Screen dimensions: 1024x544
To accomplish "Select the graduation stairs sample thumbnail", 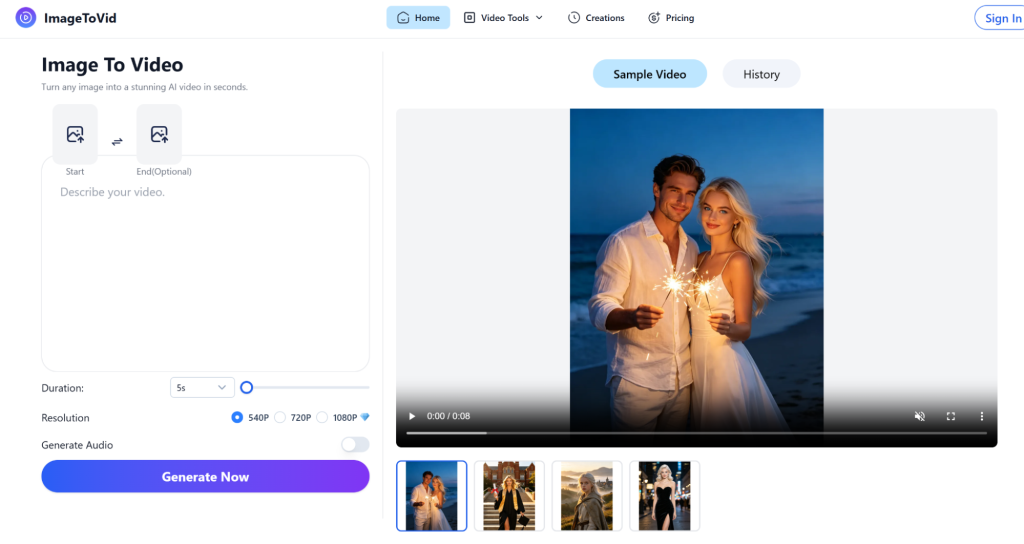I will (509, 496).
